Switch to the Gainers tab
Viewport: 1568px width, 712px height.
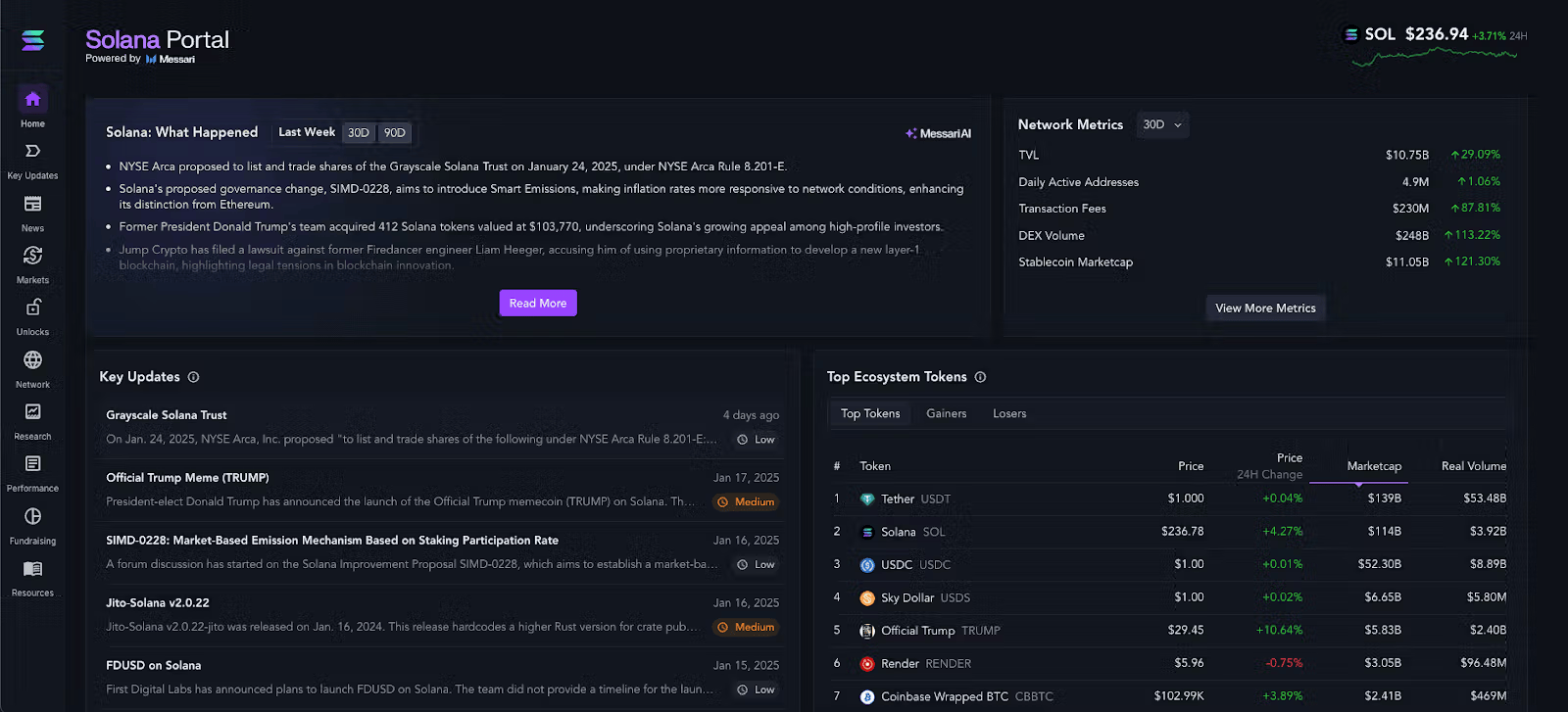click(947, 413)
